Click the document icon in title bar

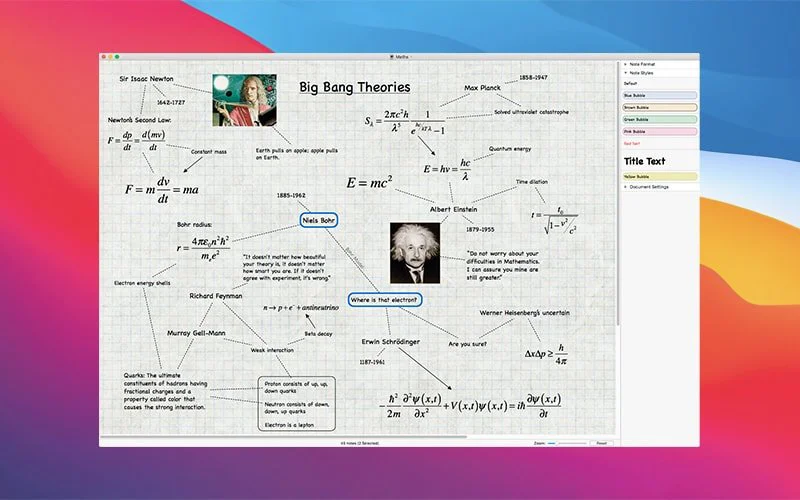(x=391, y=57)
